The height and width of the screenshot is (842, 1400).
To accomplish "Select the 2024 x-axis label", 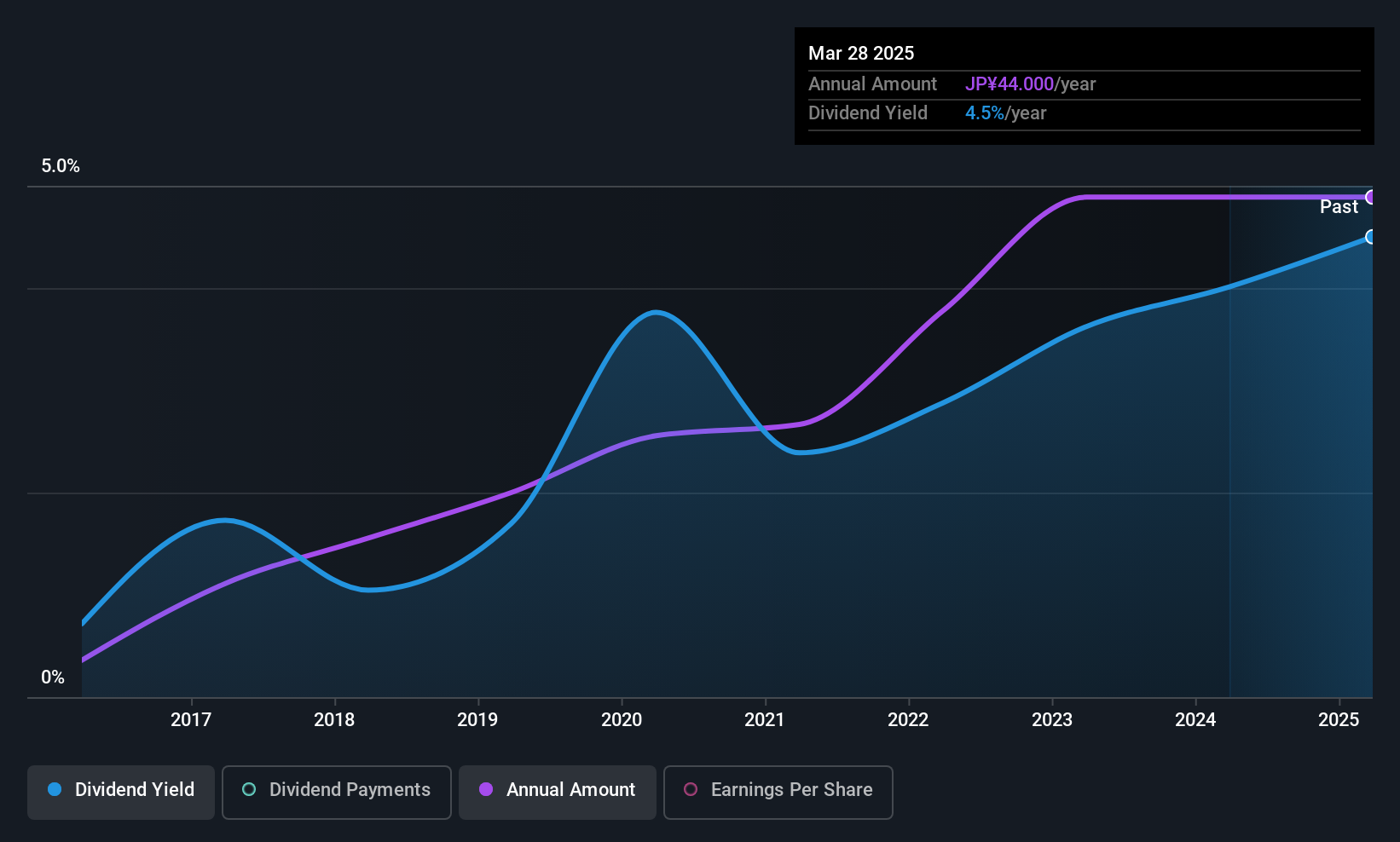I will click(1195, 720).
